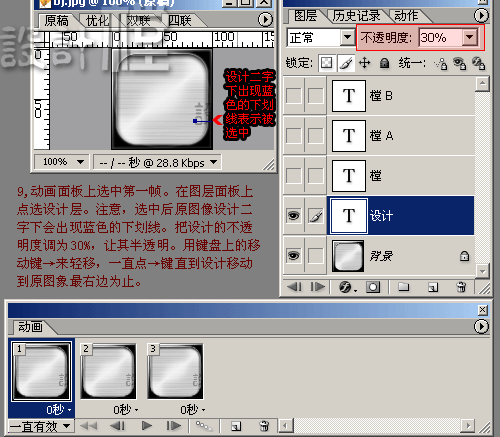This screenshot has width=500, height=437.
Task: Open the opacity 30% dropdown arrow
Action: pos(470,37)
